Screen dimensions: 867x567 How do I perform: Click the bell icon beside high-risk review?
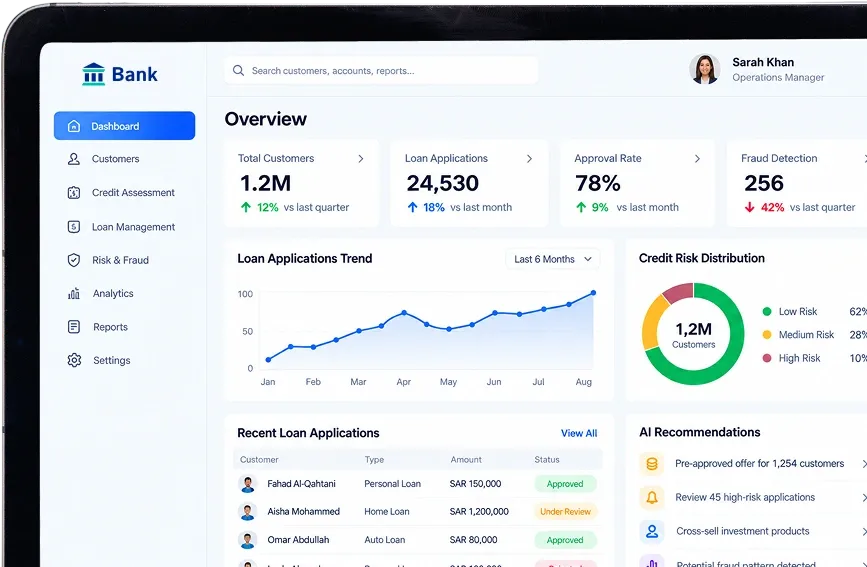(x=652, y=497)
